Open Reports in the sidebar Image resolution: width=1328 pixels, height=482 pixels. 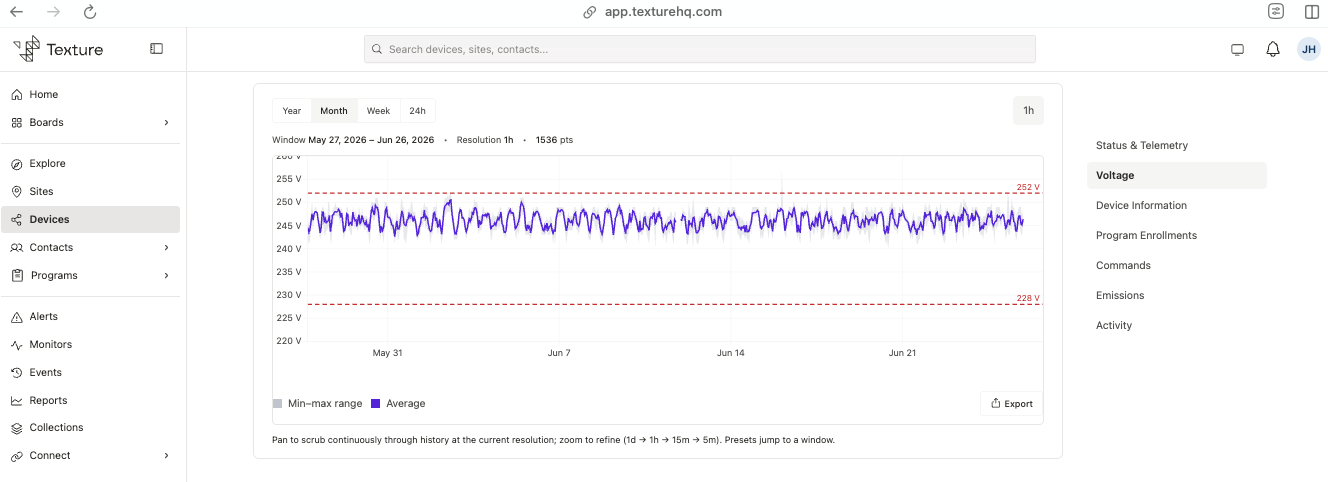tap(90, 401)
